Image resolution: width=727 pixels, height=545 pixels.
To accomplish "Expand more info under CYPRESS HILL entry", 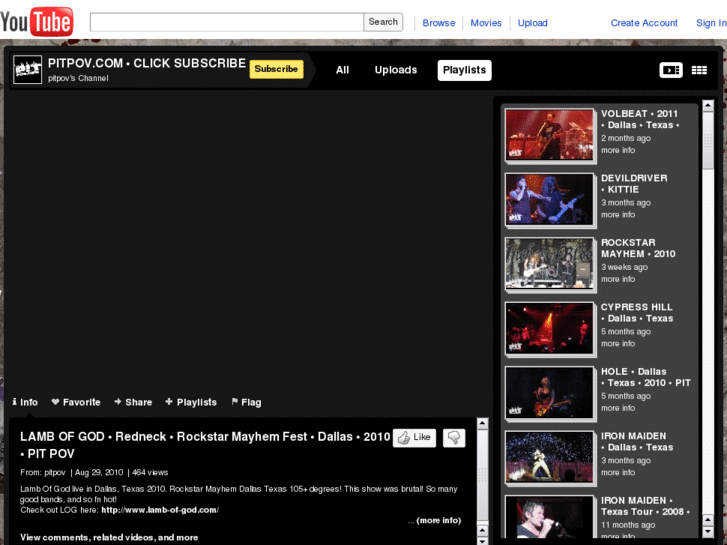I will point(618,344).
